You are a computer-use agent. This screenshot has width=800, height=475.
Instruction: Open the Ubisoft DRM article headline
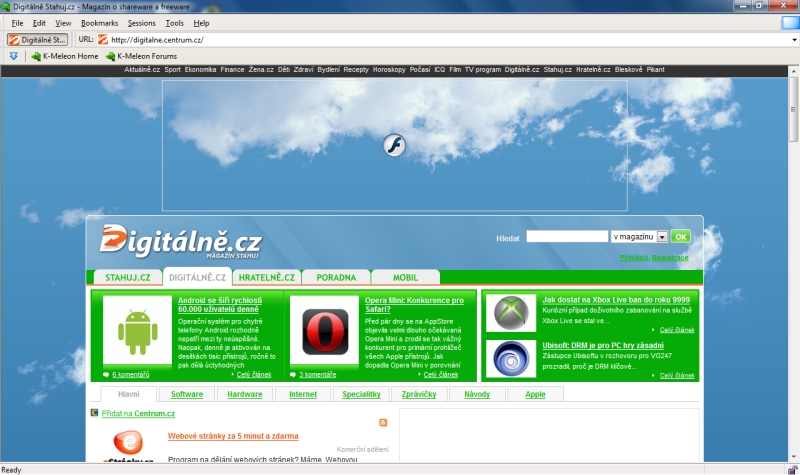(x=603, y=345)
